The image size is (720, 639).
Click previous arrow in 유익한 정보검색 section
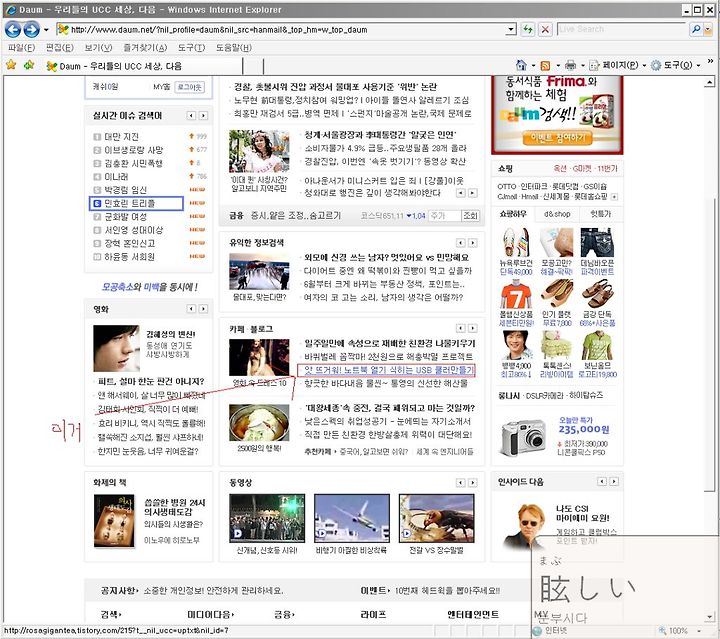[x=461, y=243]
